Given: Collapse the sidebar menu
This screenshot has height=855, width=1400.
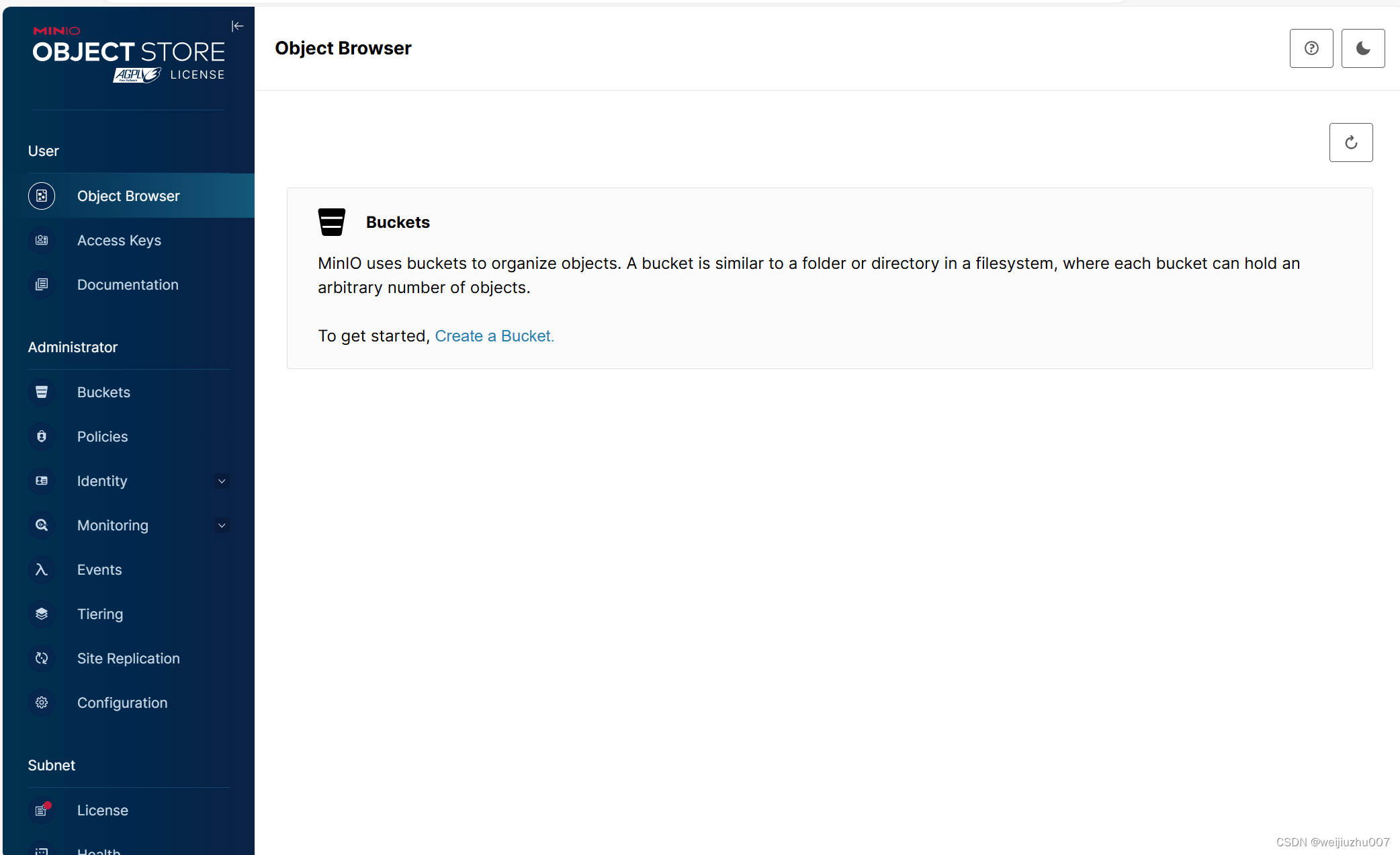Looking at the screenshot, I should [x=237, y=26].
